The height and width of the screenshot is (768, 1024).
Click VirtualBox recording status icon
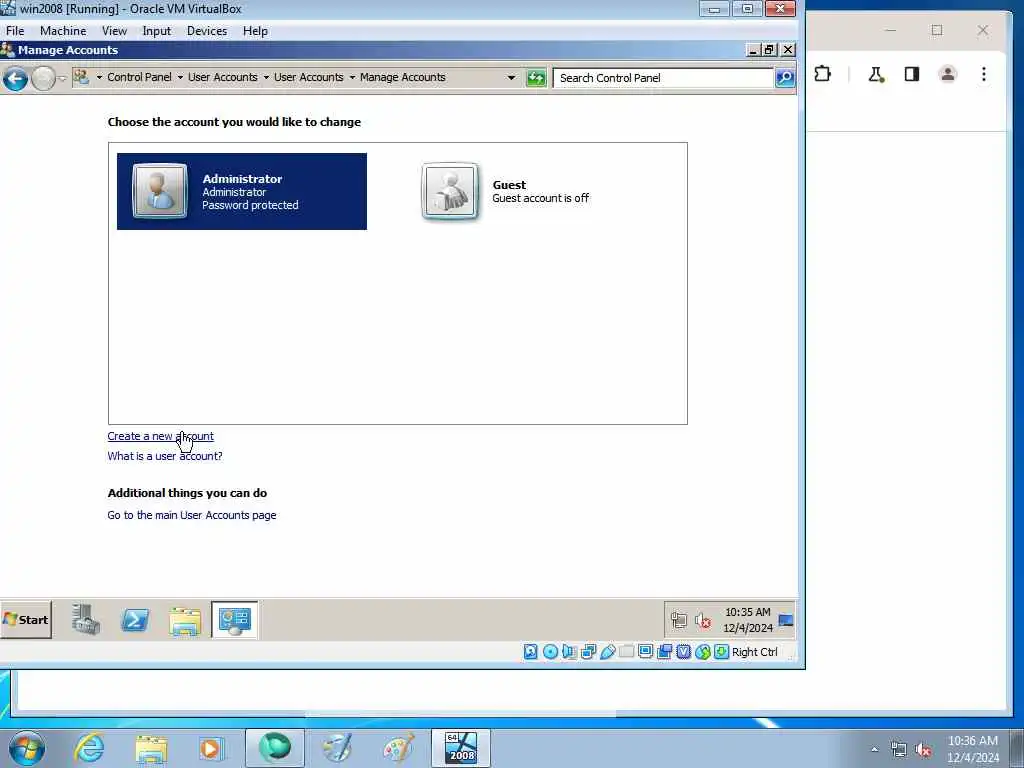click(x=665, y=652)
